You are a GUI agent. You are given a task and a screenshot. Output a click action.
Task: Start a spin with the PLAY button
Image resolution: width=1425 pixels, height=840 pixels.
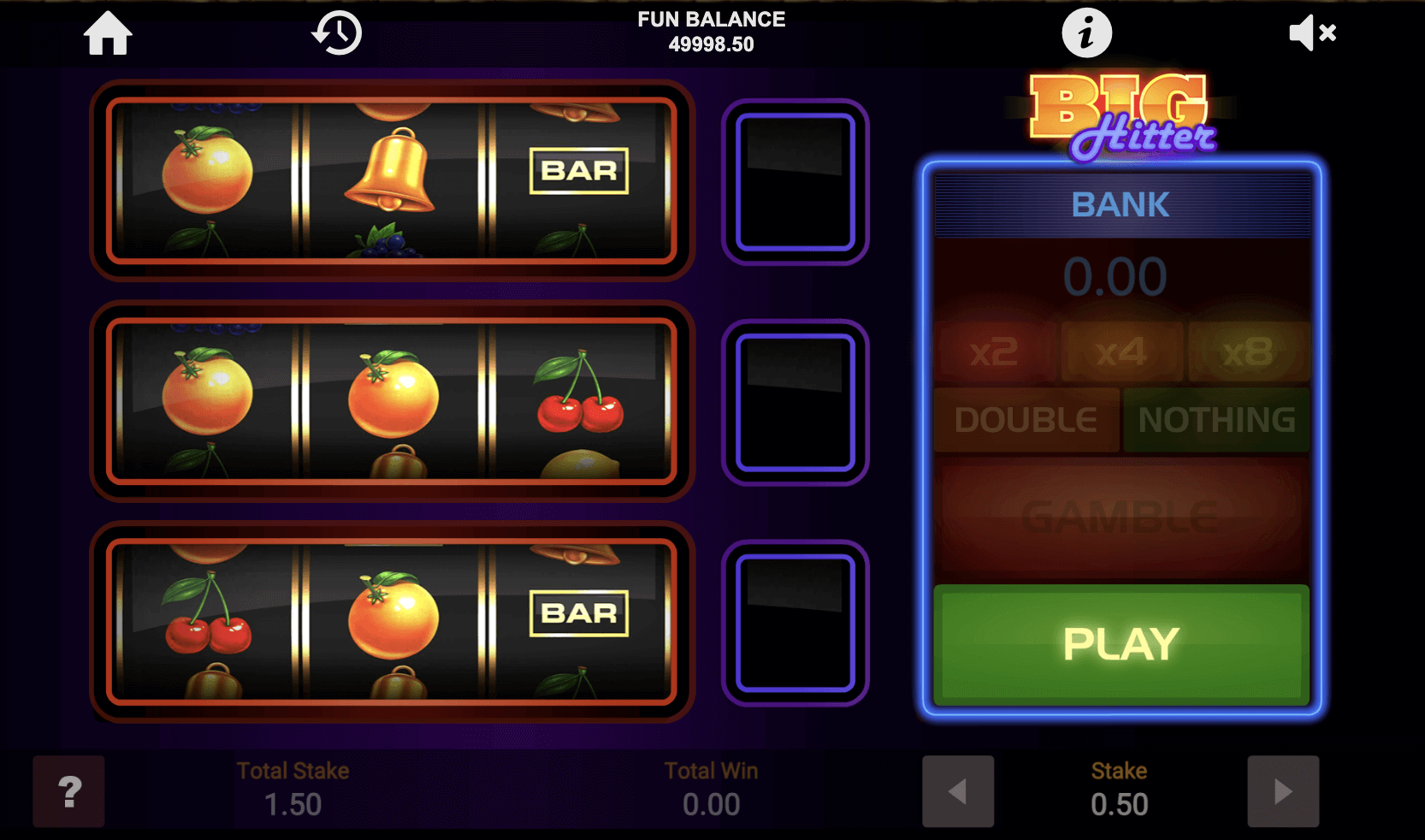pos(1121,645)
